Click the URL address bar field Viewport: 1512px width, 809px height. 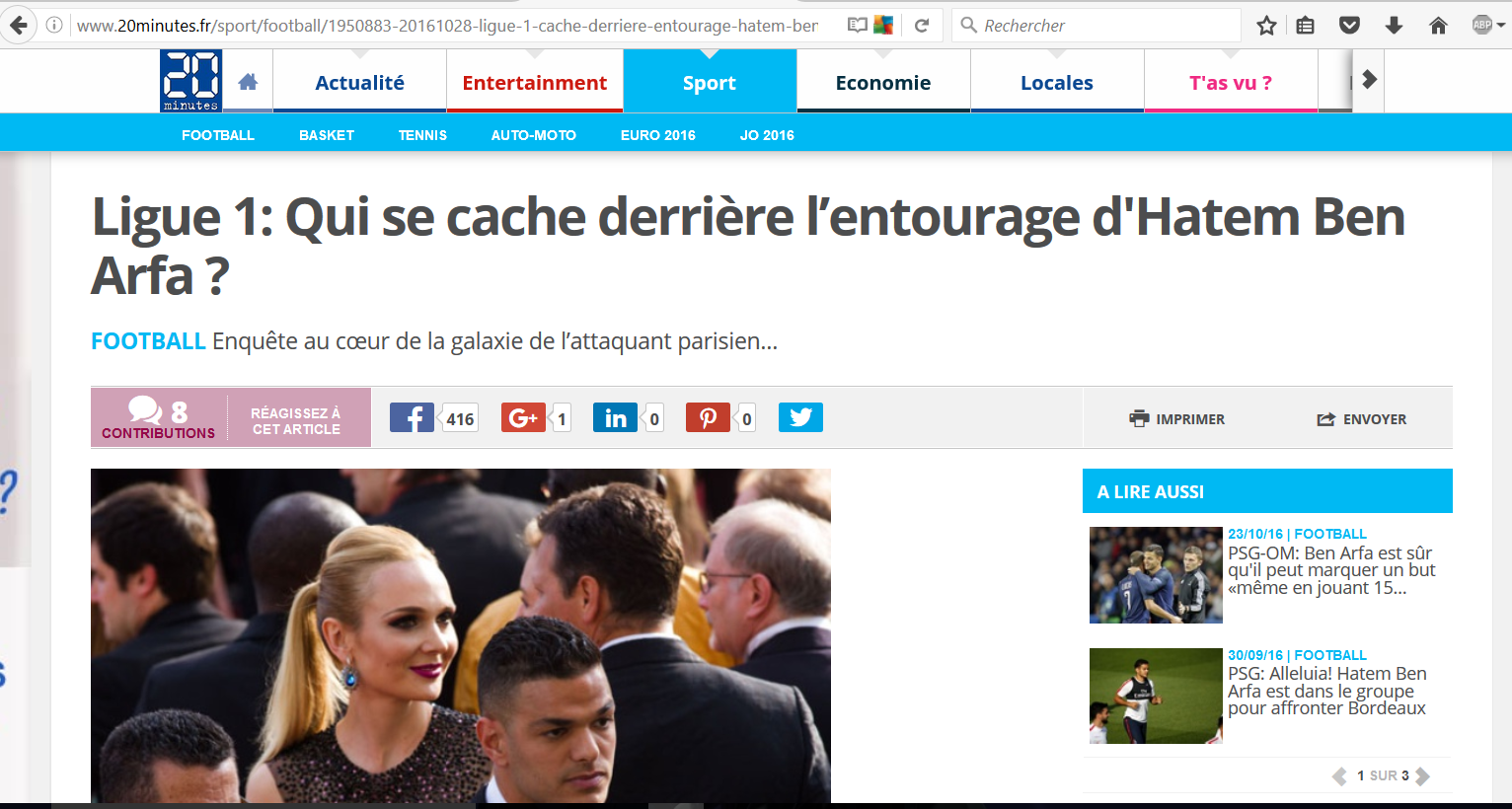(x=447, y=26)
